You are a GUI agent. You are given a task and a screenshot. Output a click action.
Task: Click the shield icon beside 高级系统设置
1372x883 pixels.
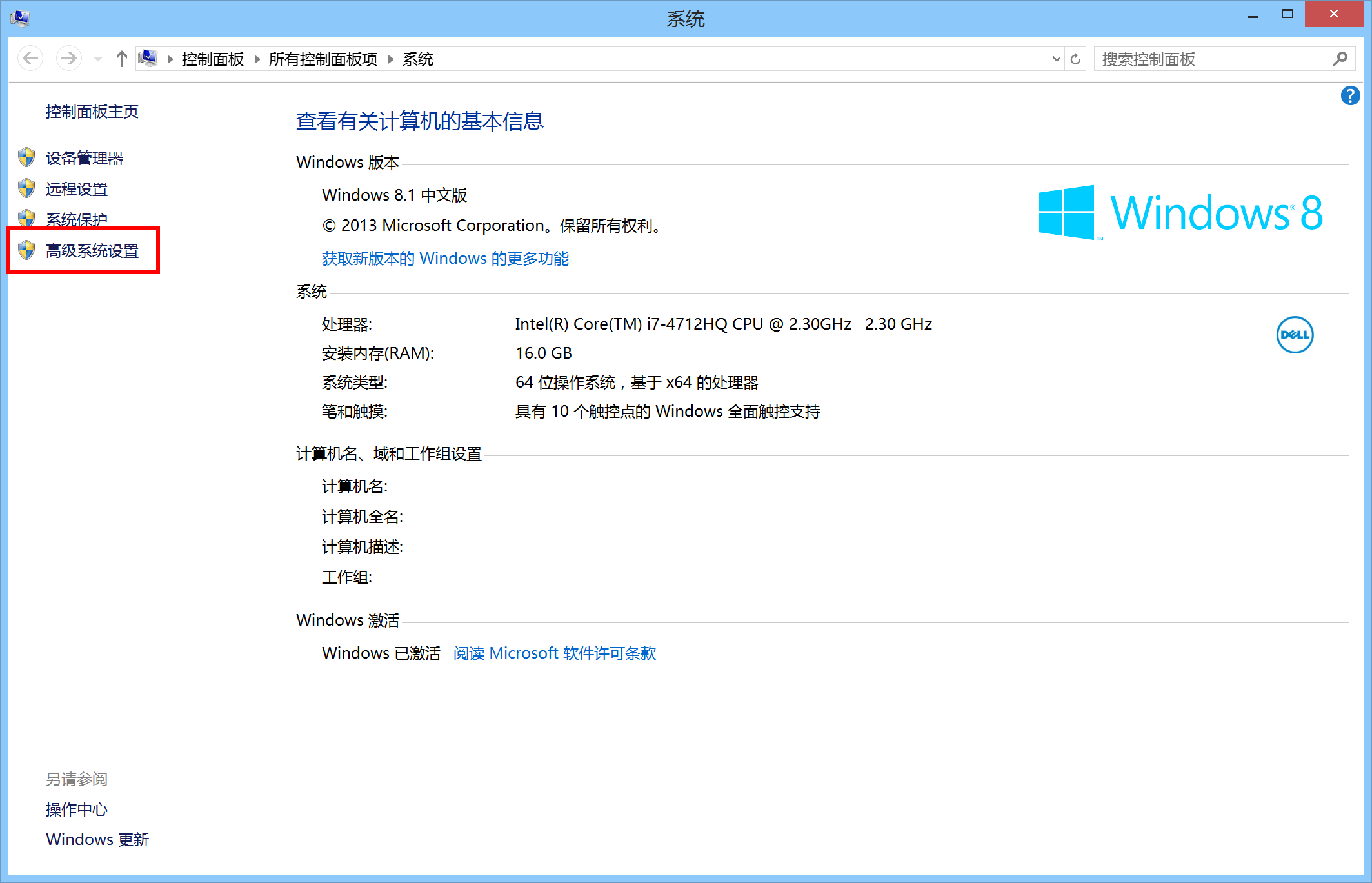(26, 250)
